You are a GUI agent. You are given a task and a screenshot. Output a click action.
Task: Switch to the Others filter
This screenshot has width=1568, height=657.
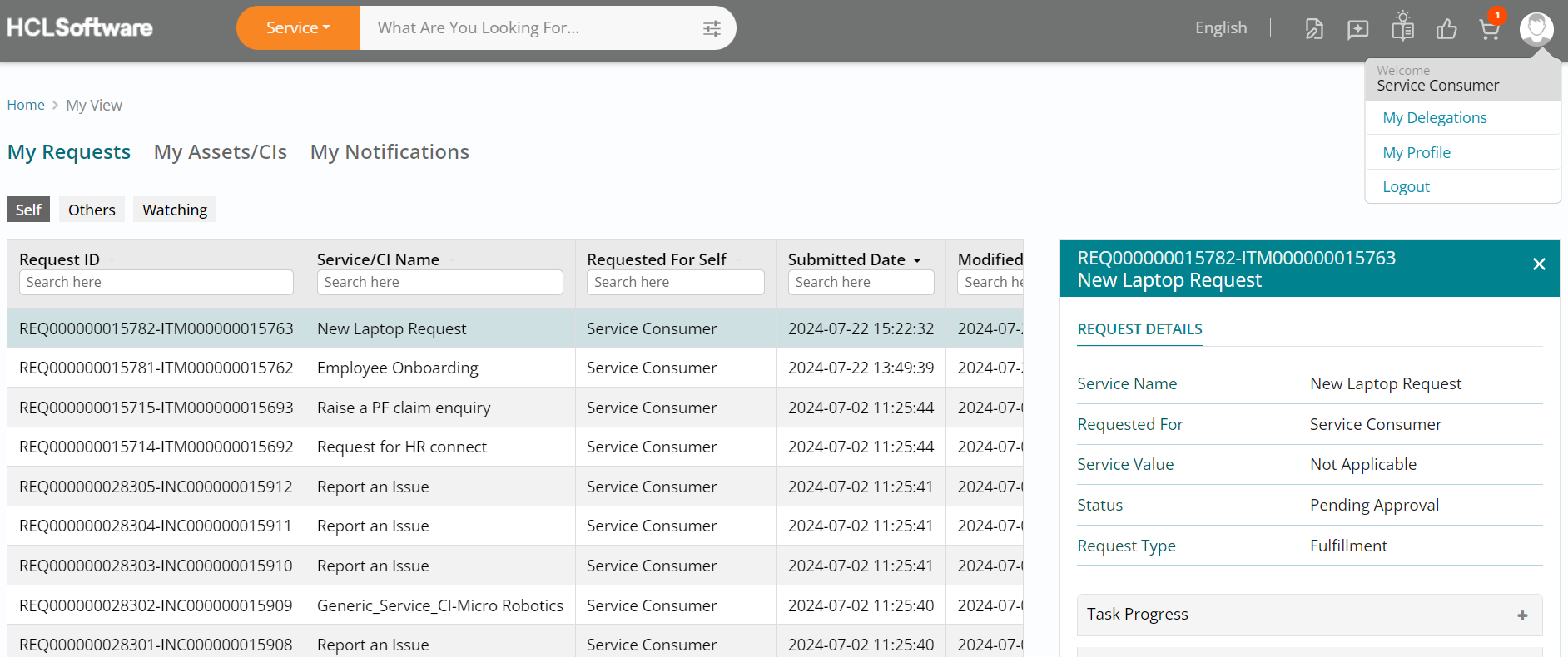point(92,210)
